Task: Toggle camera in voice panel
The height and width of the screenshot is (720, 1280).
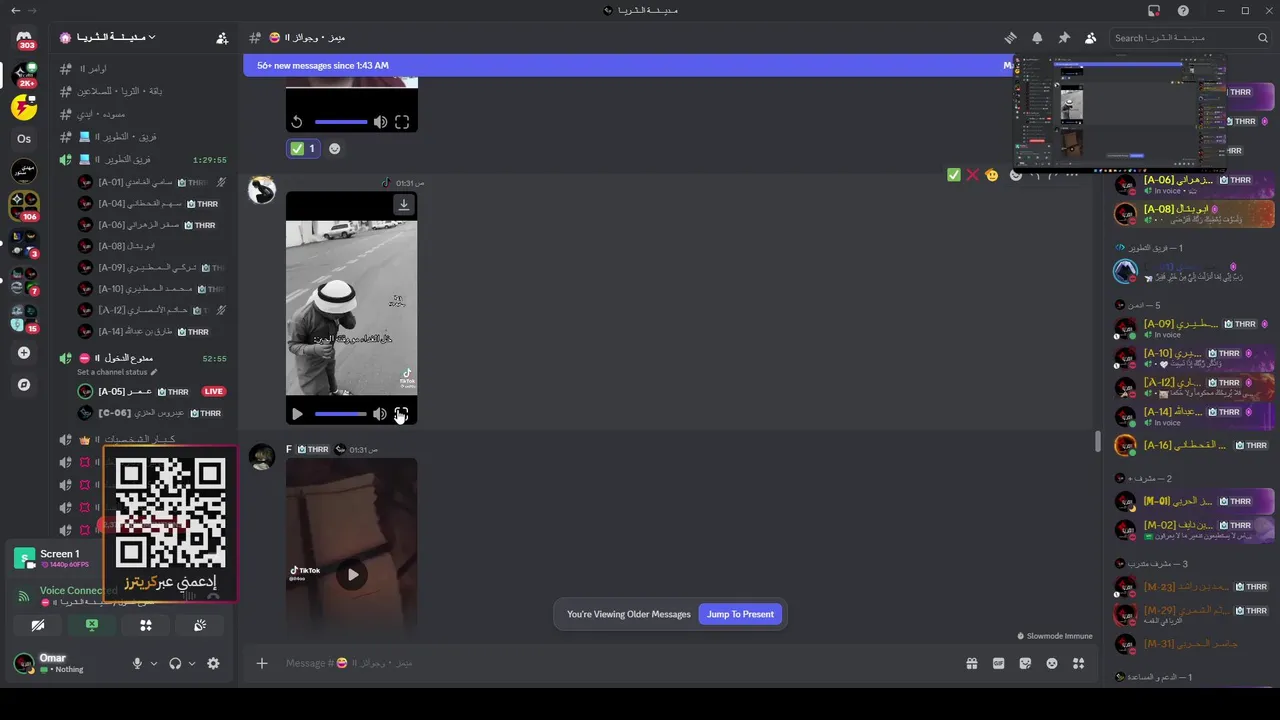Action: [38, 625]
